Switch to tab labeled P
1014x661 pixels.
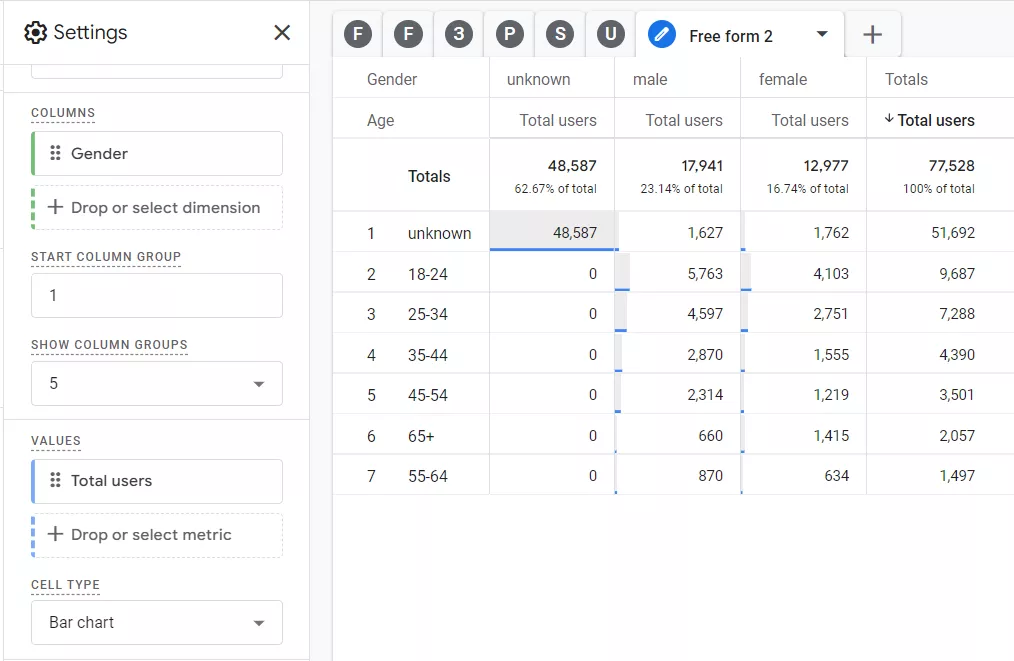(510, 34)
